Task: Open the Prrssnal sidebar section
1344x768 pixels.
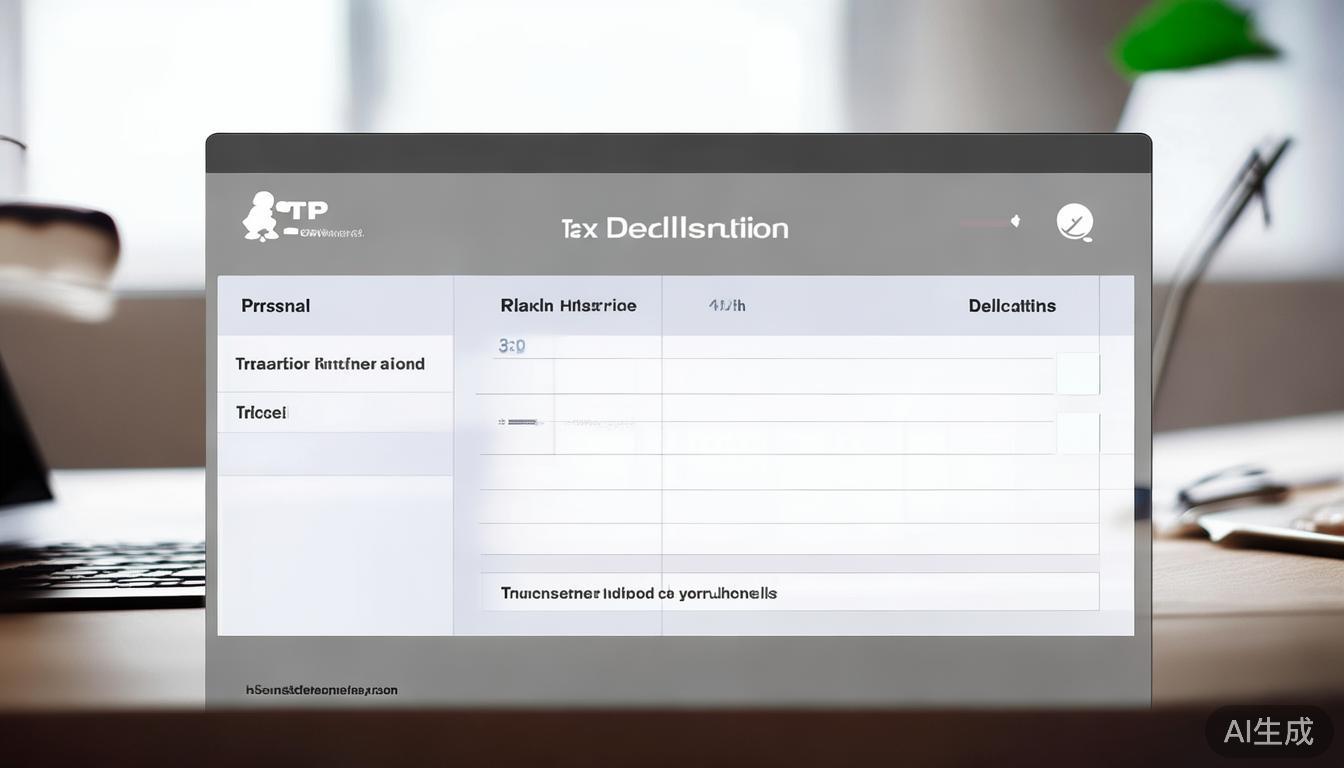Action: (x=276, y=306)
